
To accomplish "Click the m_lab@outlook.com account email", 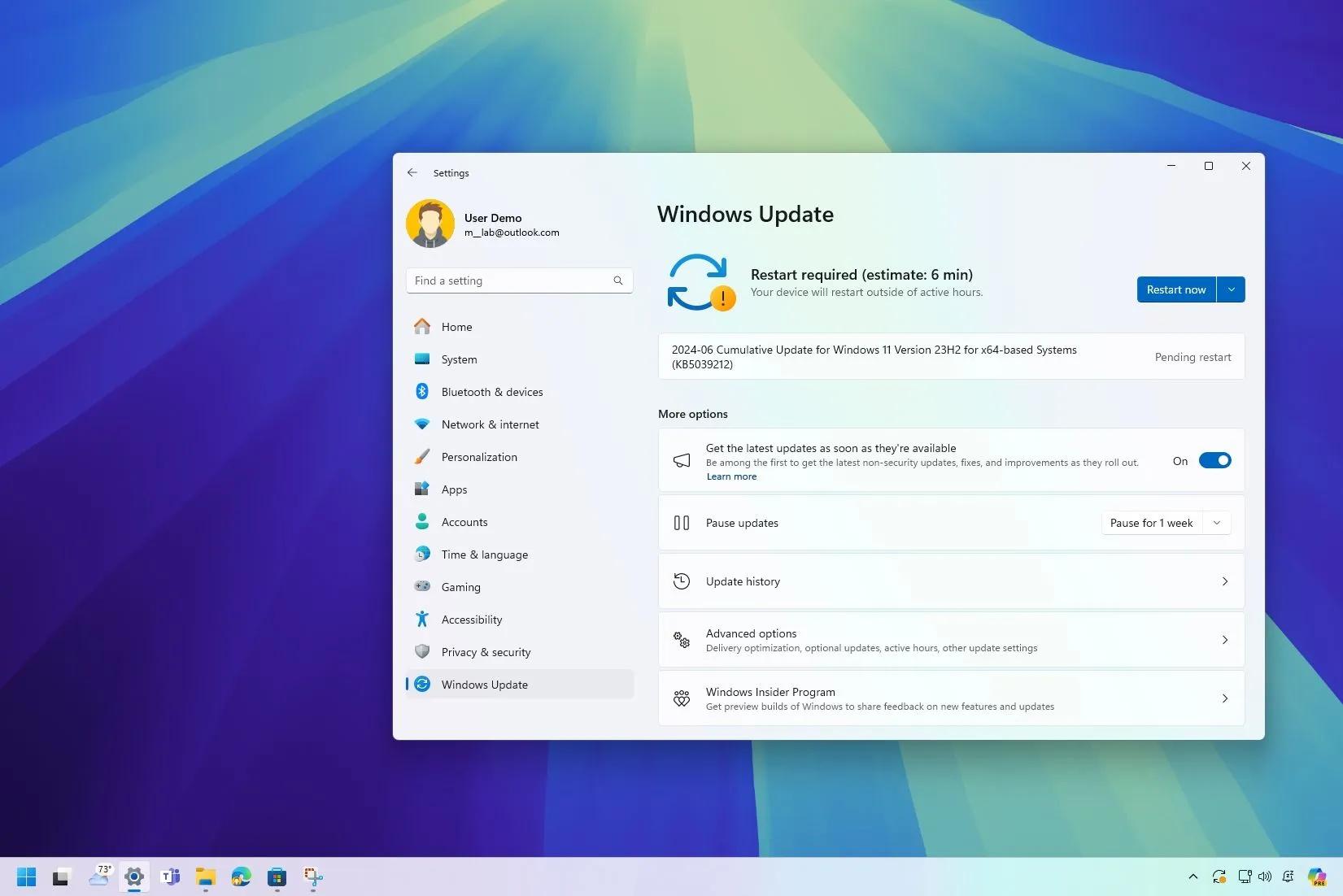I will [512, 233].
